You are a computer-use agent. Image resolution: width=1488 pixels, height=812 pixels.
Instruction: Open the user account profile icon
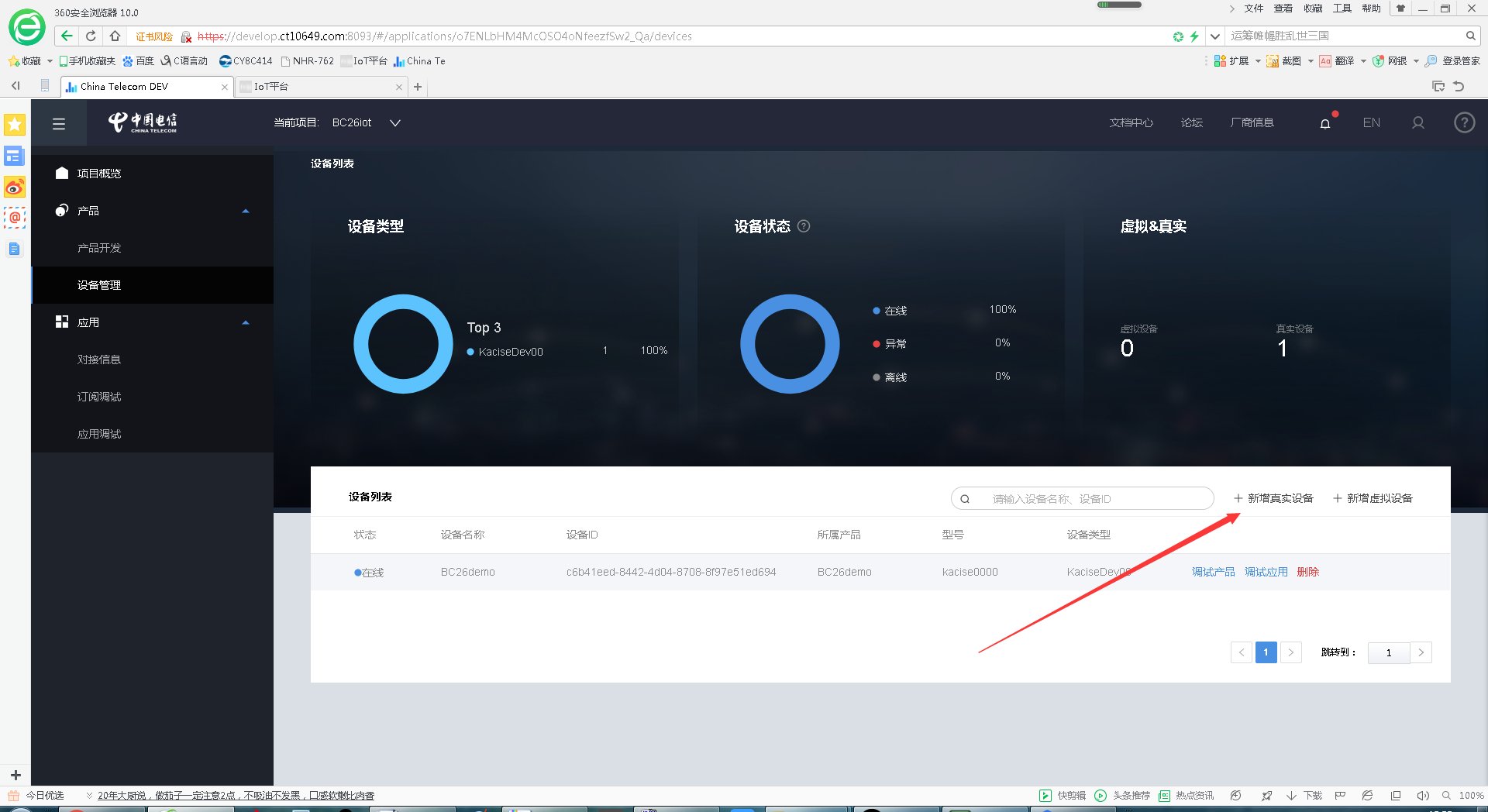1418,123
